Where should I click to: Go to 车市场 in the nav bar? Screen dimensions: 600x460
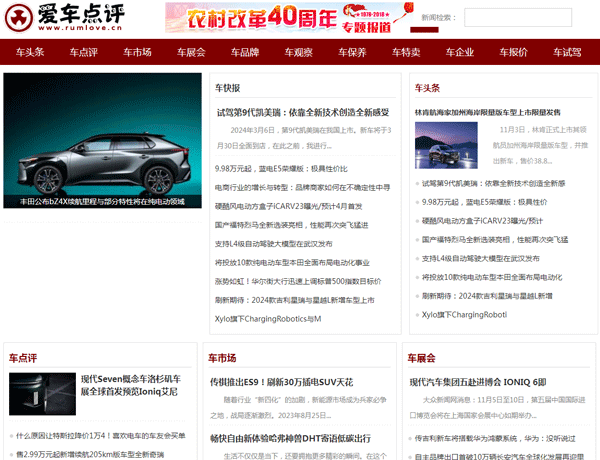137,52
